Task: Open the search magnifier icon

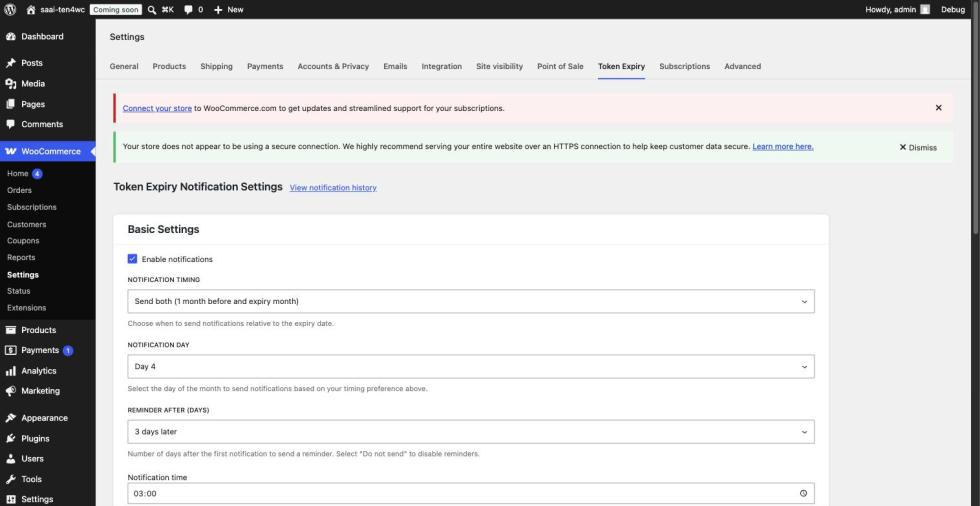Action: pos(152,10)
